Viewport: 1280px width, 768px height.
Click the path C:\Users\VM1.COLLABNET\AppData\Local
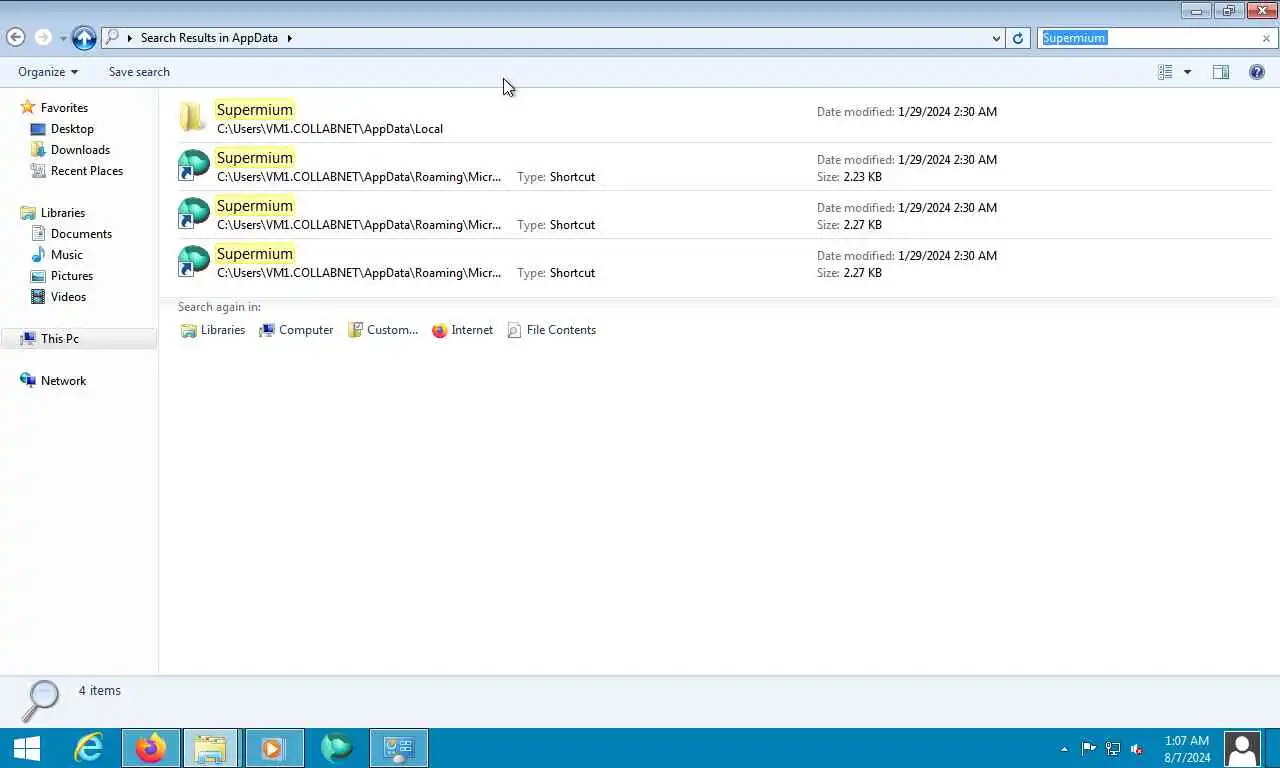click(330, 129)
